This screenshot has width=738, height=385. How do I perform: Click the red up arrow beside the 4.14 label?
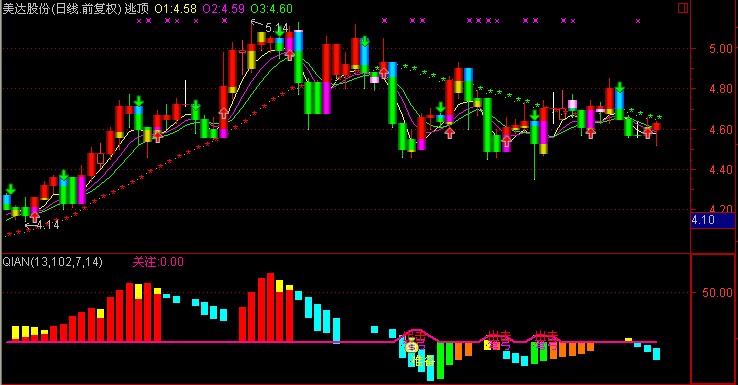pyautogui.click(x=35, y=217)
